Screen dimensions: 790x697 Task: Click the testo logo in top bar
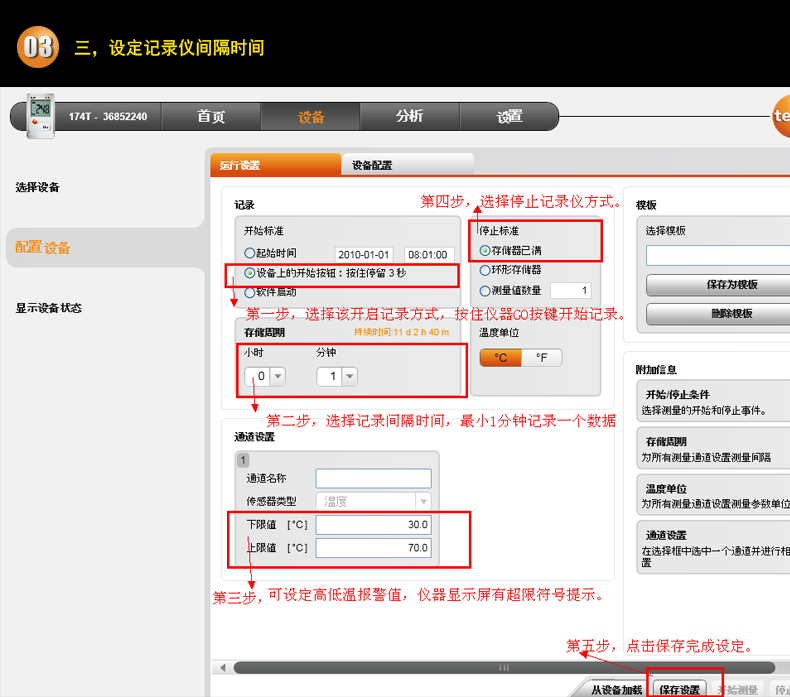point(780,116)
